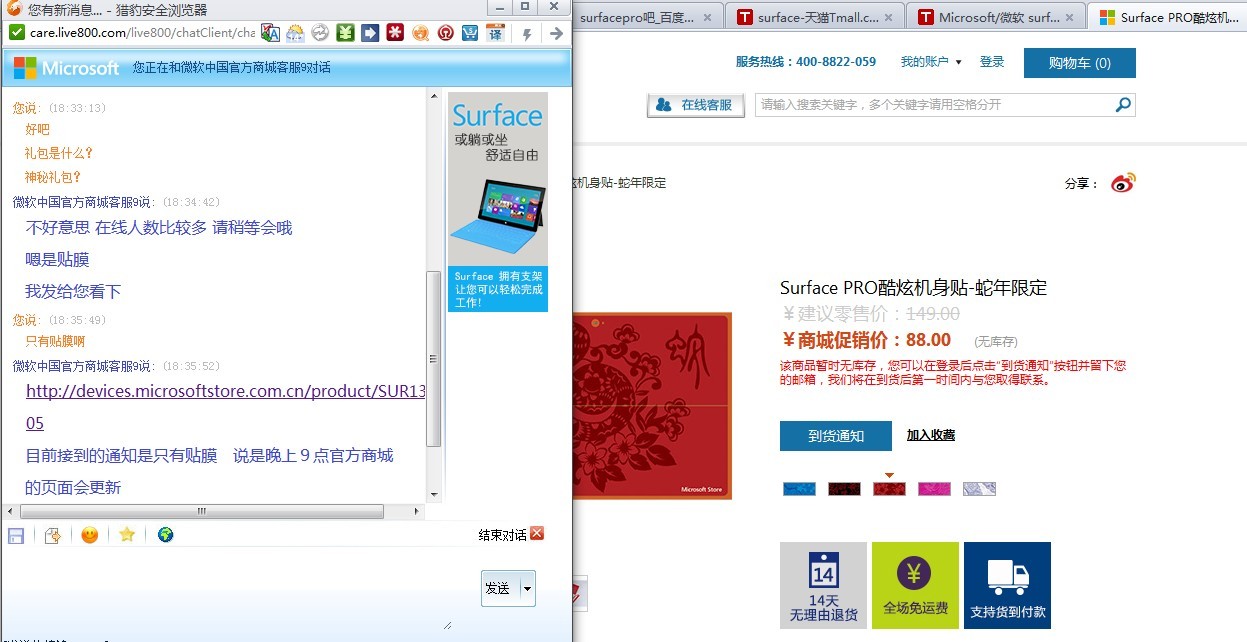This screenshot has width=1247, height=642.
Task: Expand the 我的账户 account dropdown
Action: (x=931, y=62)
